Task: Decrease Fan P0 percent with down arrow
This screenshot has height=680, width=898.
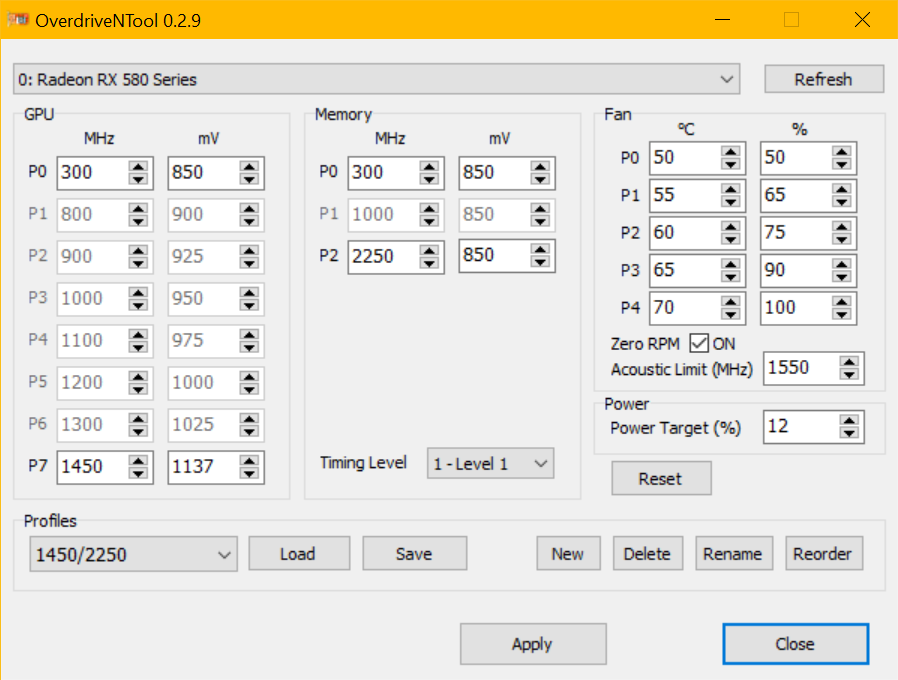Action: click(841, 164)
